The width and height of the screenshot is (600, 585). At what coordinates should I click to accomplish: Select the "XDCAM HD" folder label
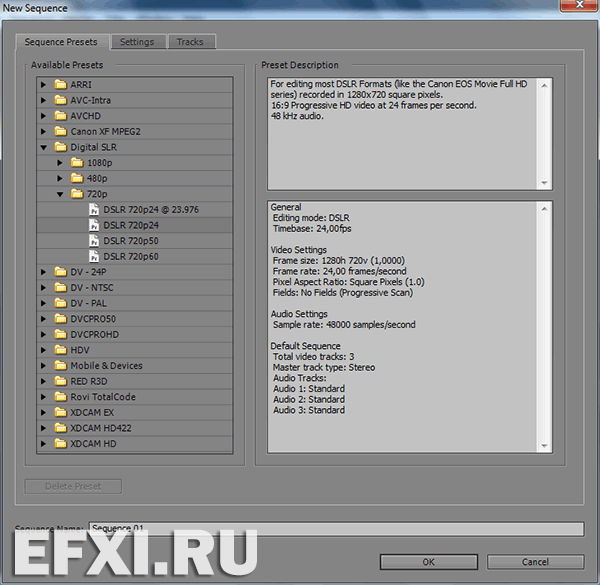pos(93,443)
